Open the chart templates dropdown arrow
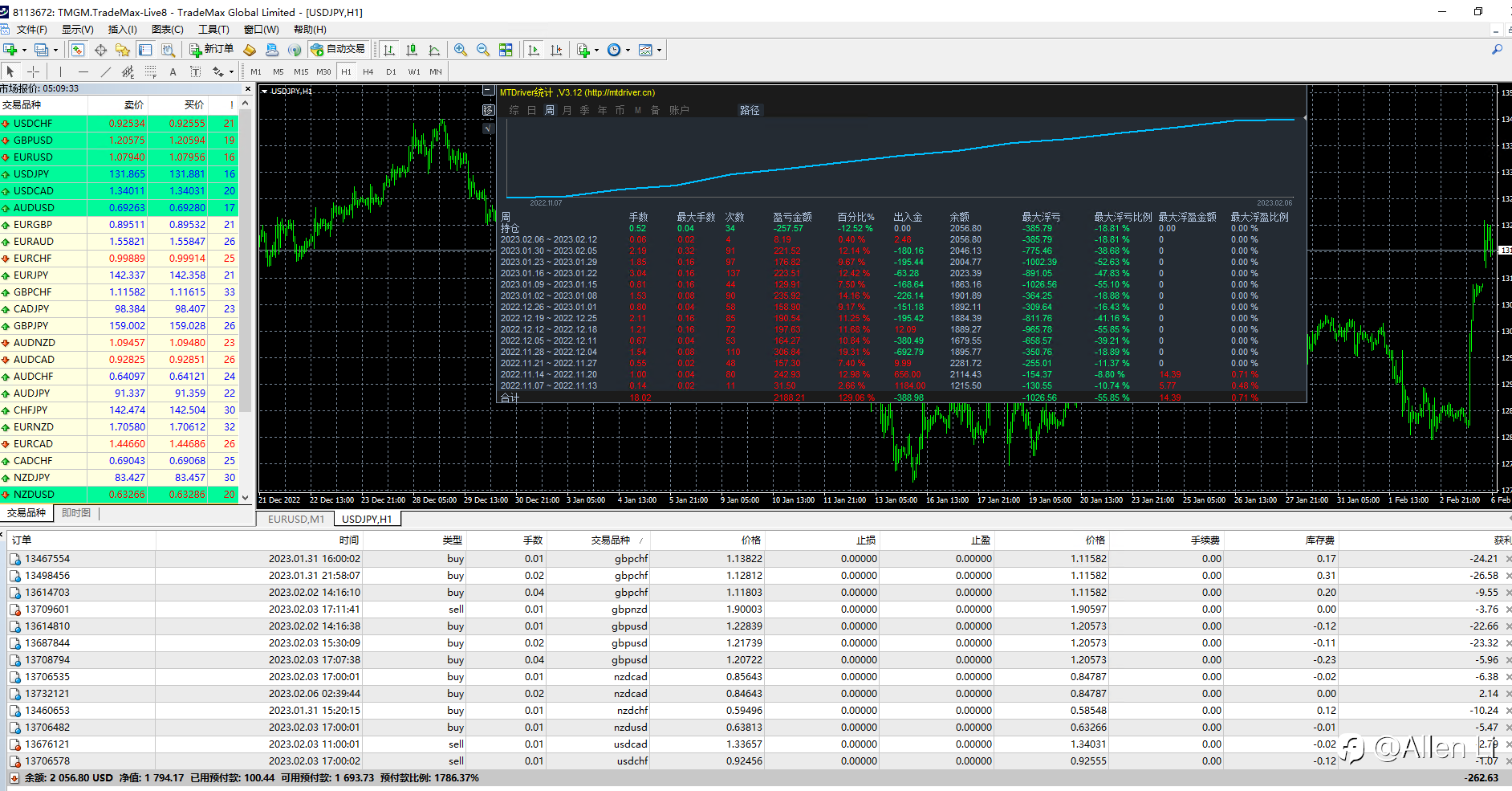 coord(660,50)
